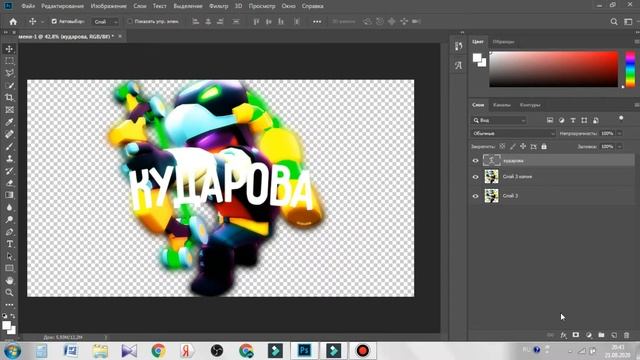The height and width of the screenshot is (360, 640).
Task: Open the Character panel icon in dock
Action: [458, 65]
